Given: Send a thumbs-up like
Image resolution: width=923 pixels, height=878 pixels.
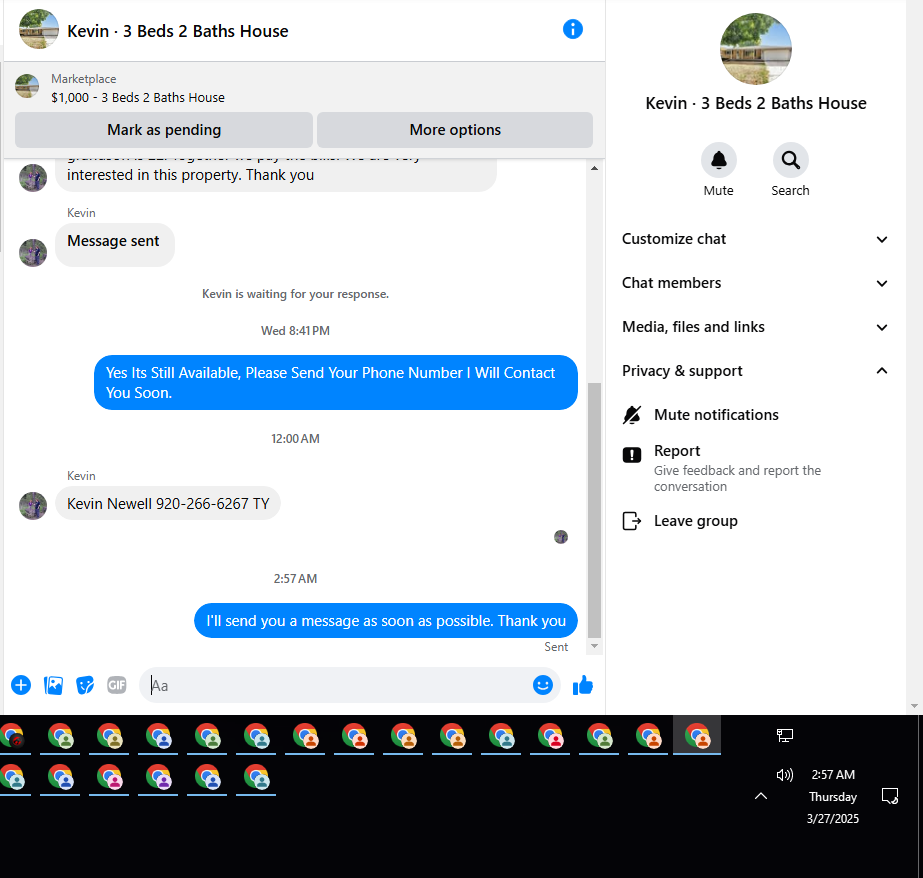Looking at the screenshot, I should pyautogui.click(x=583, y=685).
